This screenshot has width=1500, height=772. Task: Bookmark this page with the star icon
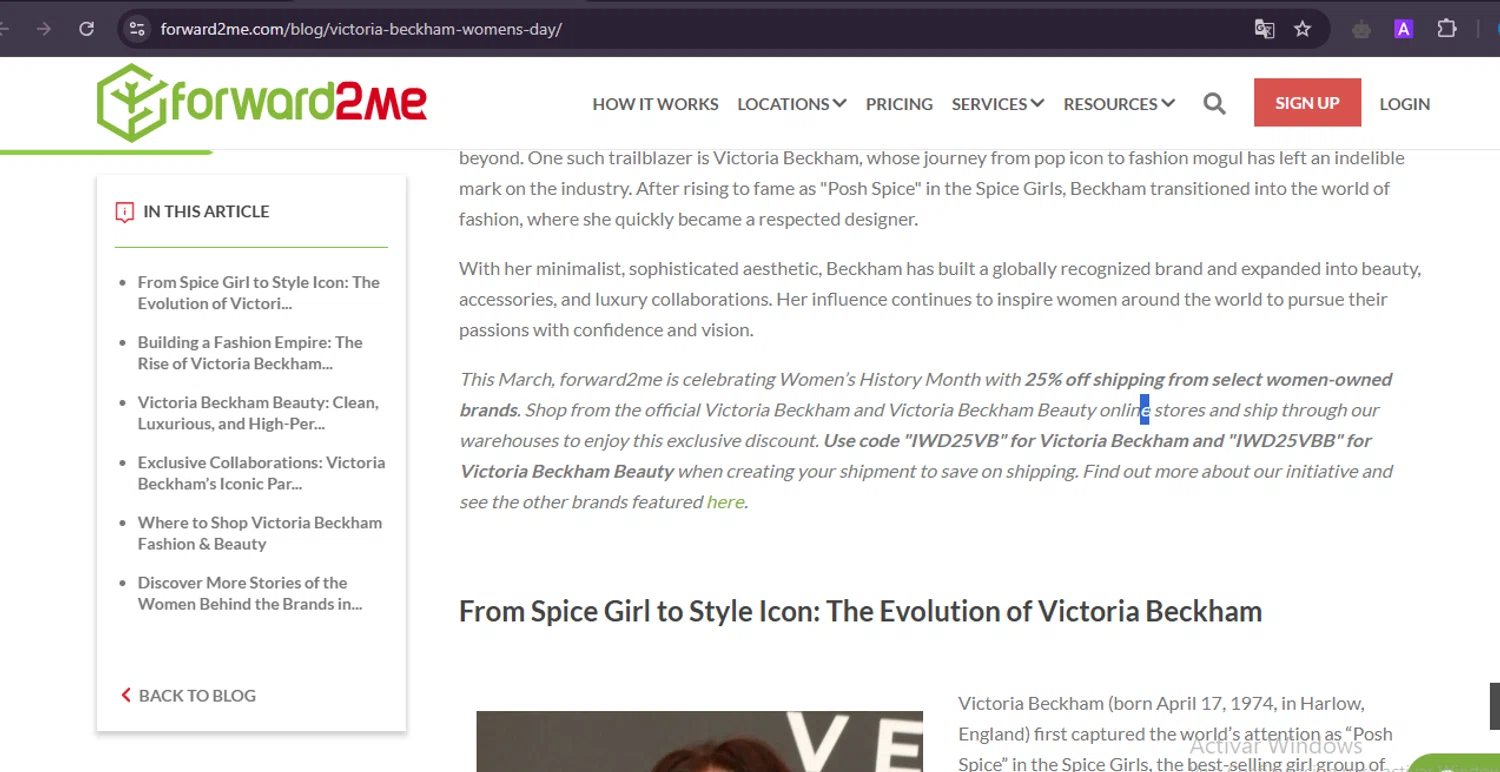(x=1302, y=29)
